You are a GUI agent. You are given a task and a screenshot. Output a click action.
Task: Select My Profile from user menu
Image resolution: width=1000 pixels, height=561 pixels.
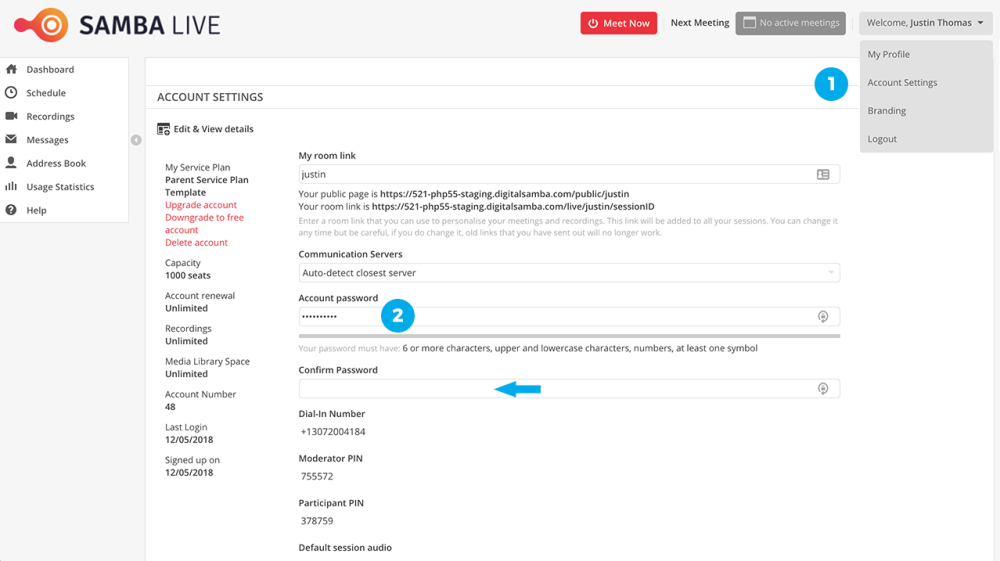888,54
